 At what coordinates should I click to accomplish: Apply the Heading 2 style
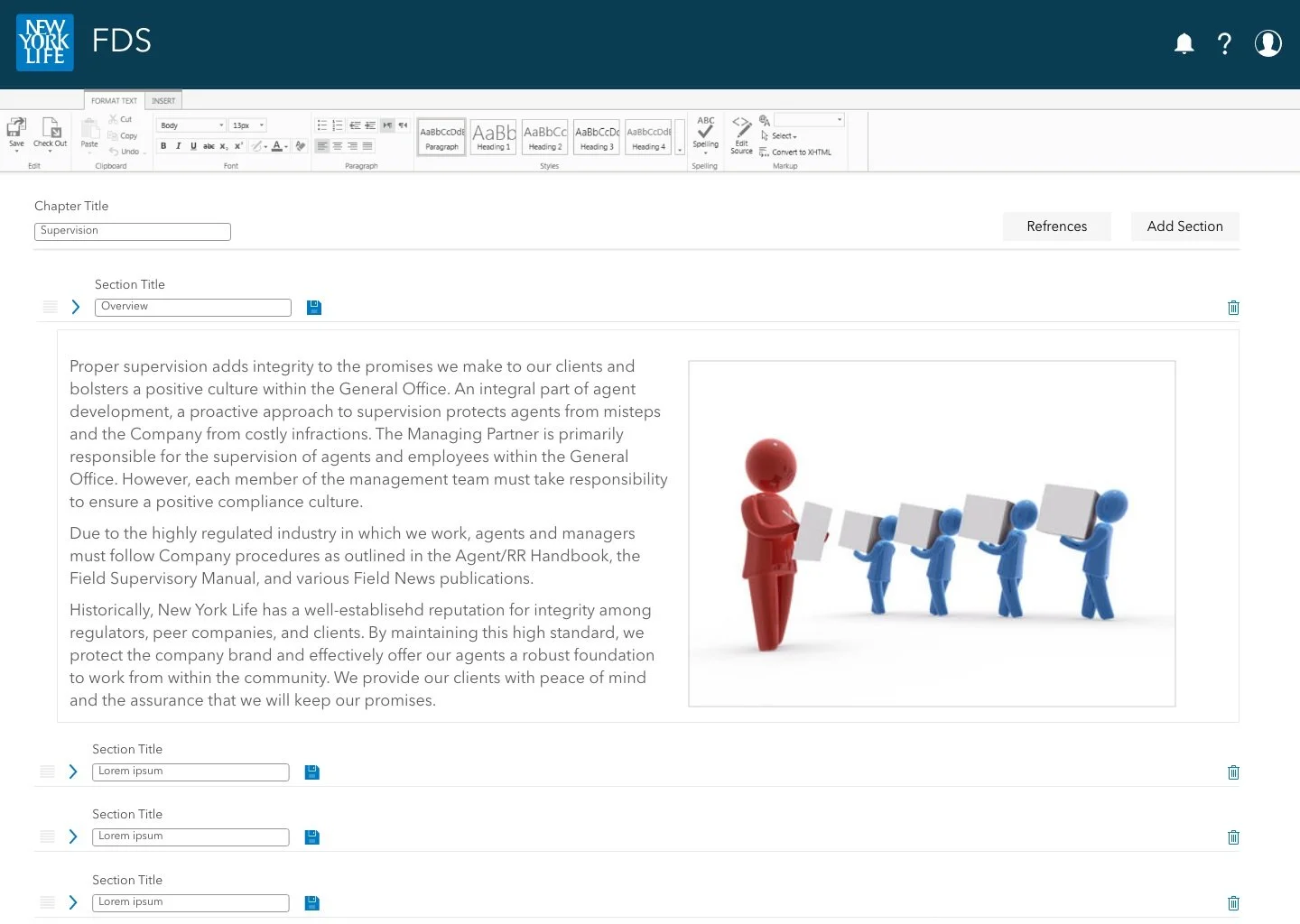click(545, 137)
